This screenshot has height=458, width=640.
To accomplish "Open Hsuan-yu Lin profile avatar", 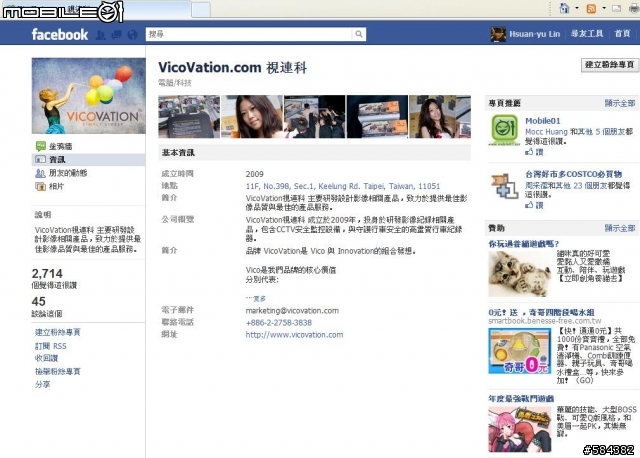I will click(x=498, y=34).
